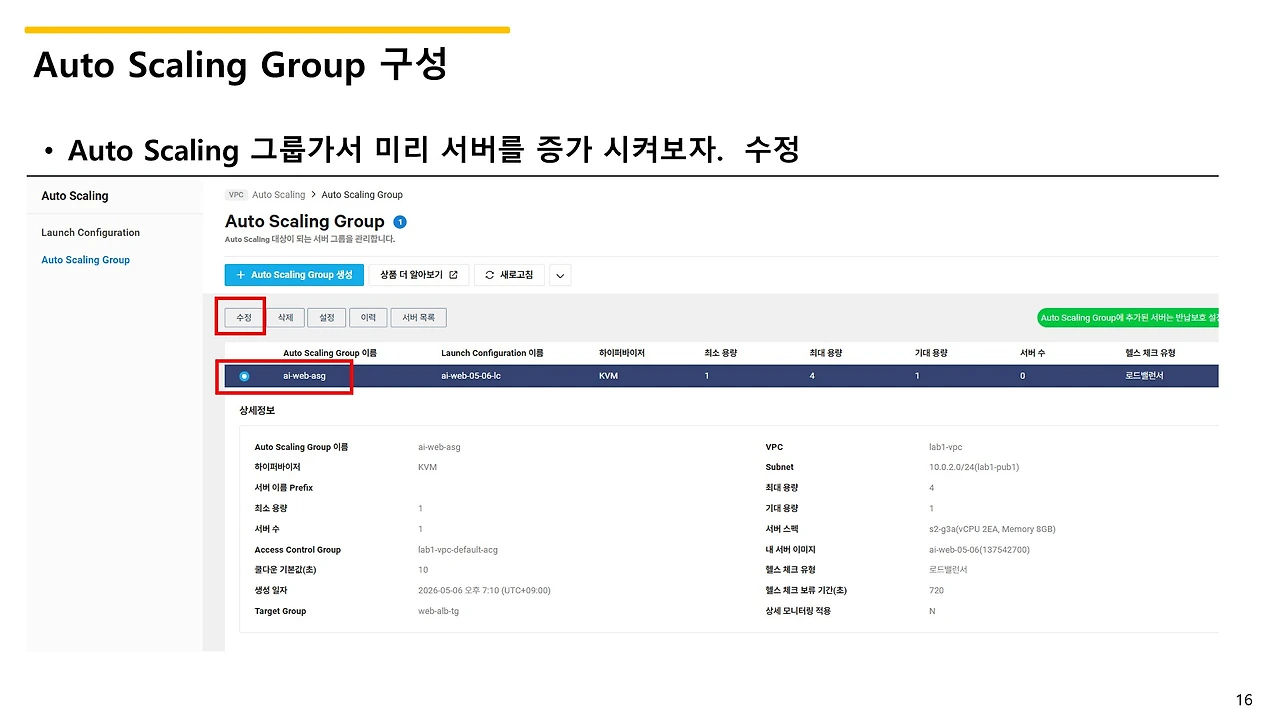Image resolution: width=1280 pixels, height=720 pixels.
Task: Expand the dropdown arrow next to 새로고침
Action: click(x=561, y=276)
